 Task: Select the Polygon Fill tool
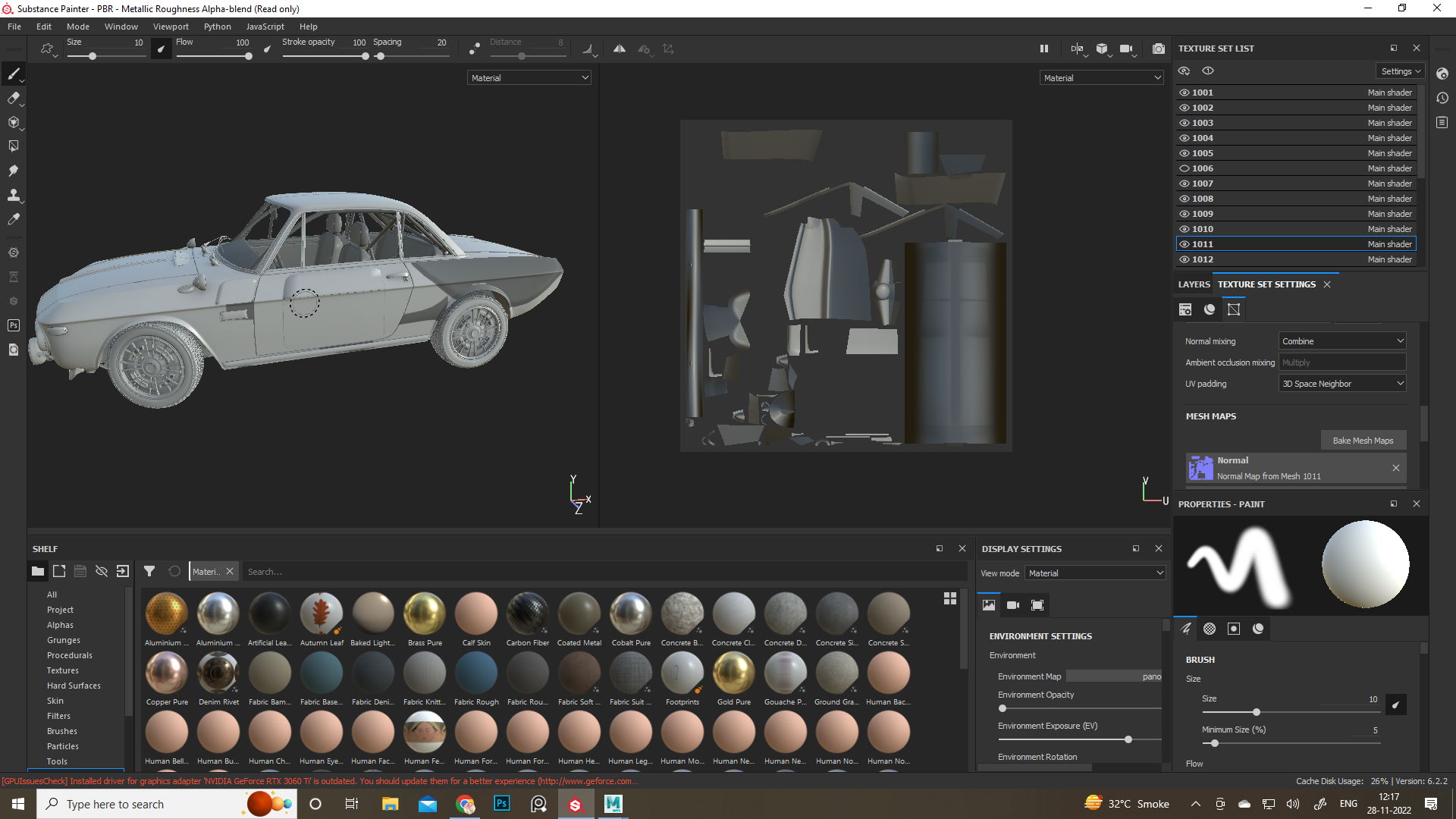click(13, 146)
